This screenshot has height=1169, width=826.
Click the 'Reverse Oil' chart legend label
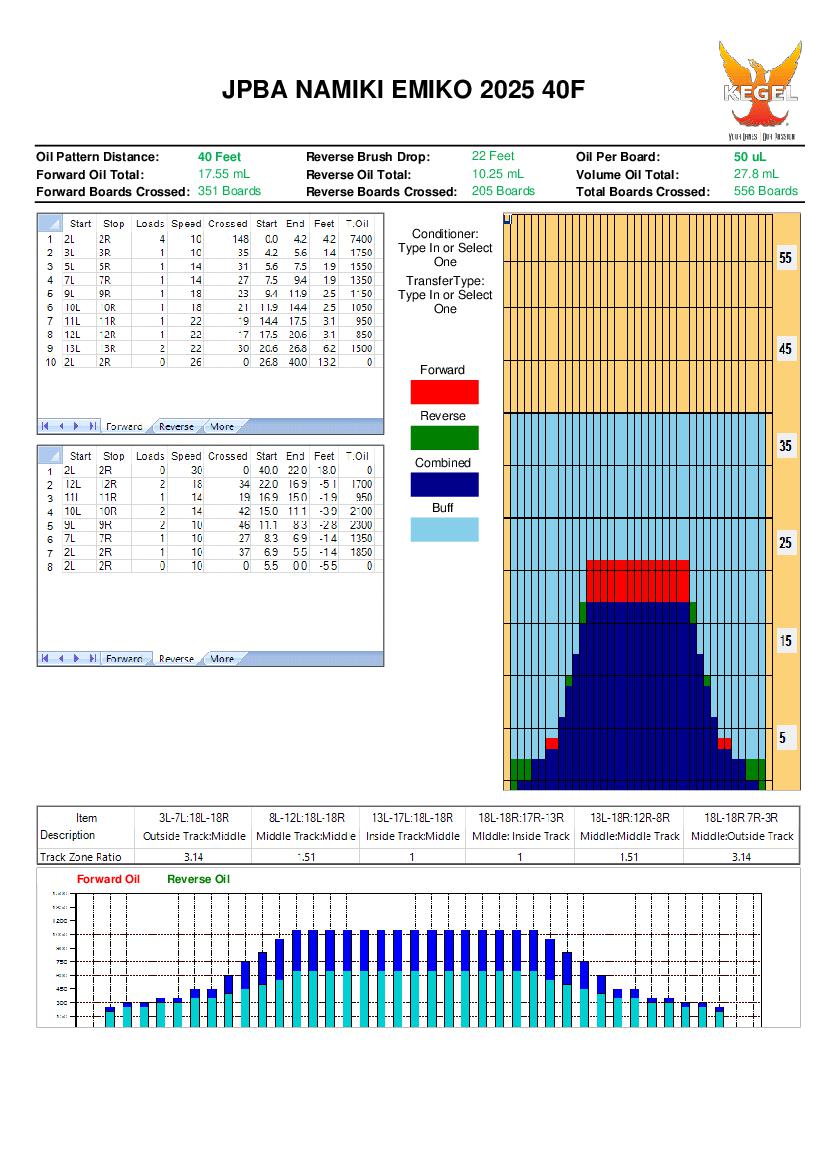(198, 879)
